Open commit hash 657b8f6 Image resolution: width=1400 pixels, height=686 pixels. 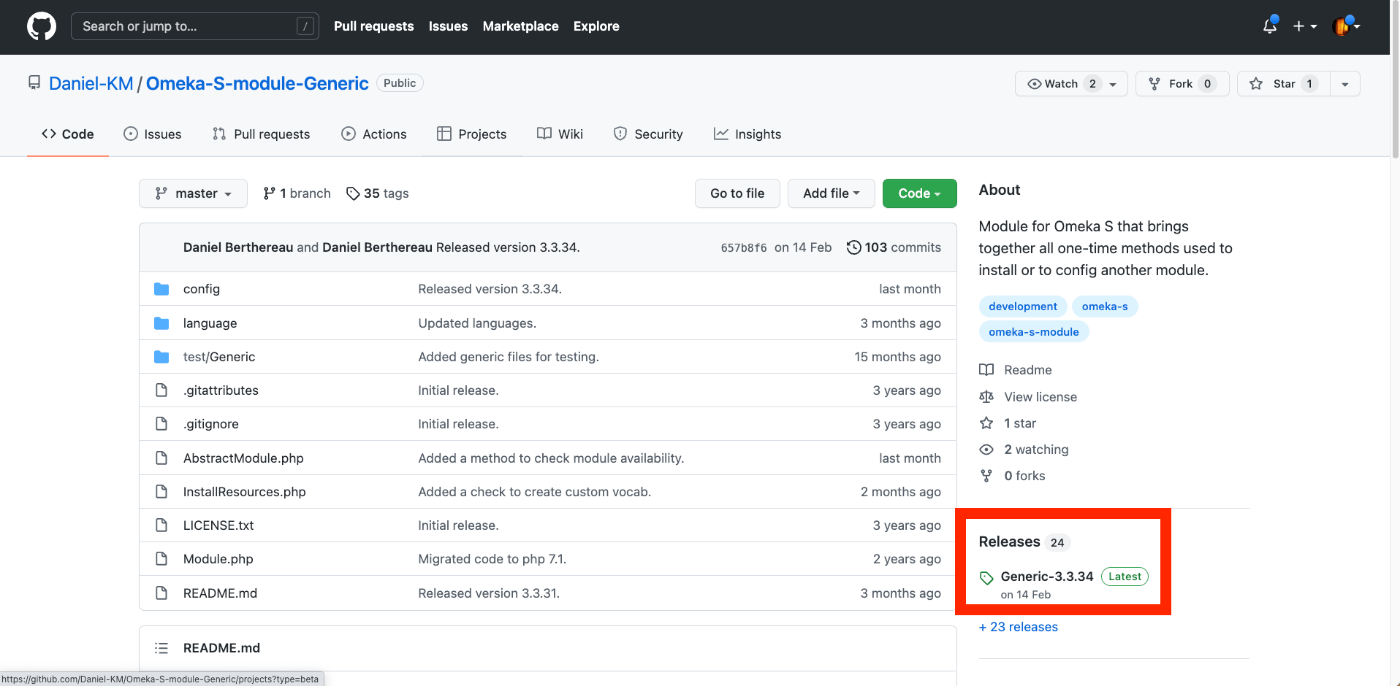coord(744,247)
